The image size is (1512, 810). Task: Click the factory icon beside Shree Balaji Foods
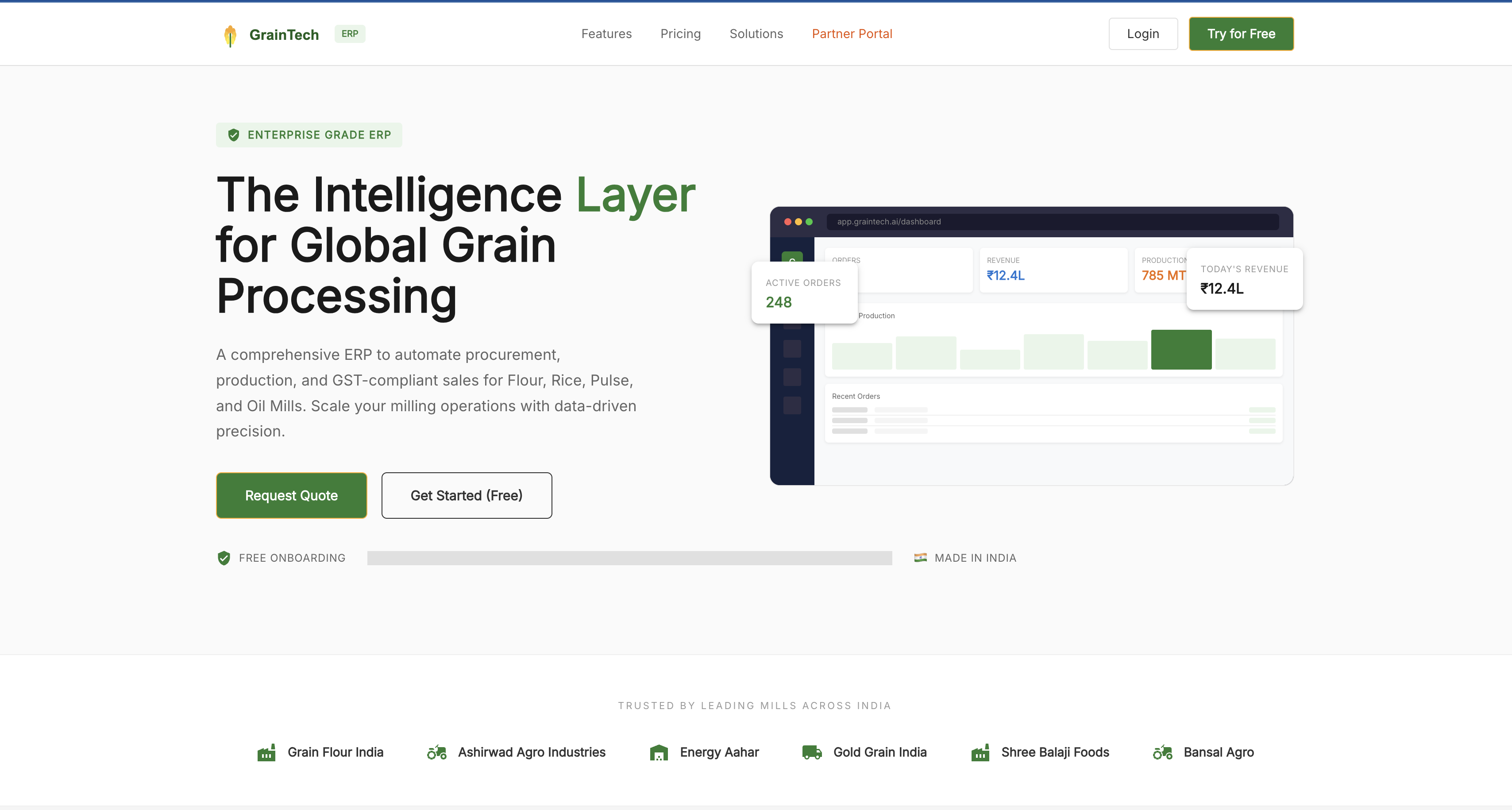[980, 752]
